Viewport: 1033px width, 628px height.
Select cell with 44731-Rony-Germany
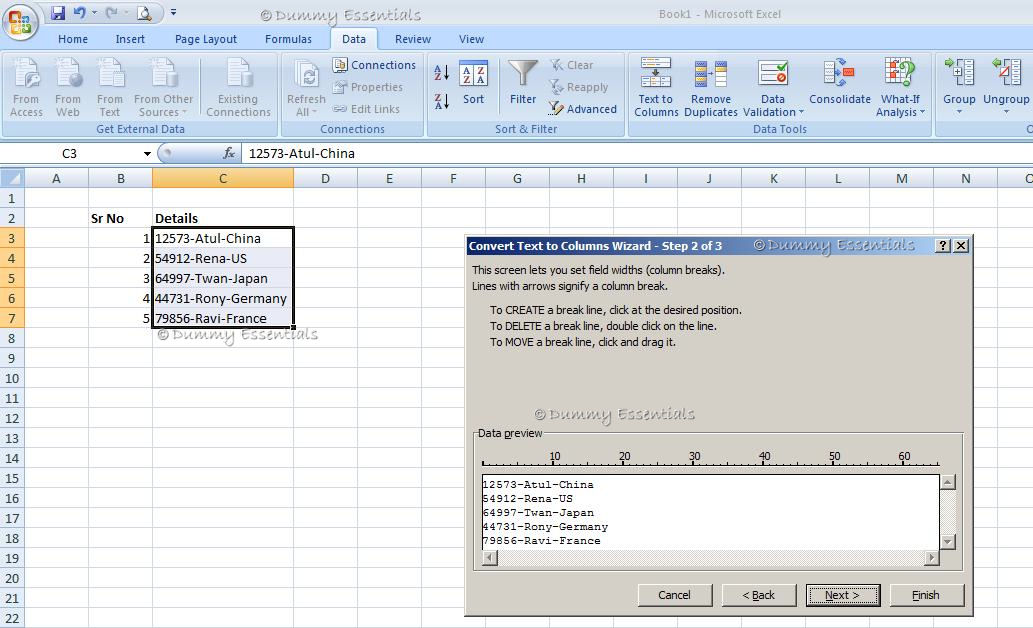(223, 299)
